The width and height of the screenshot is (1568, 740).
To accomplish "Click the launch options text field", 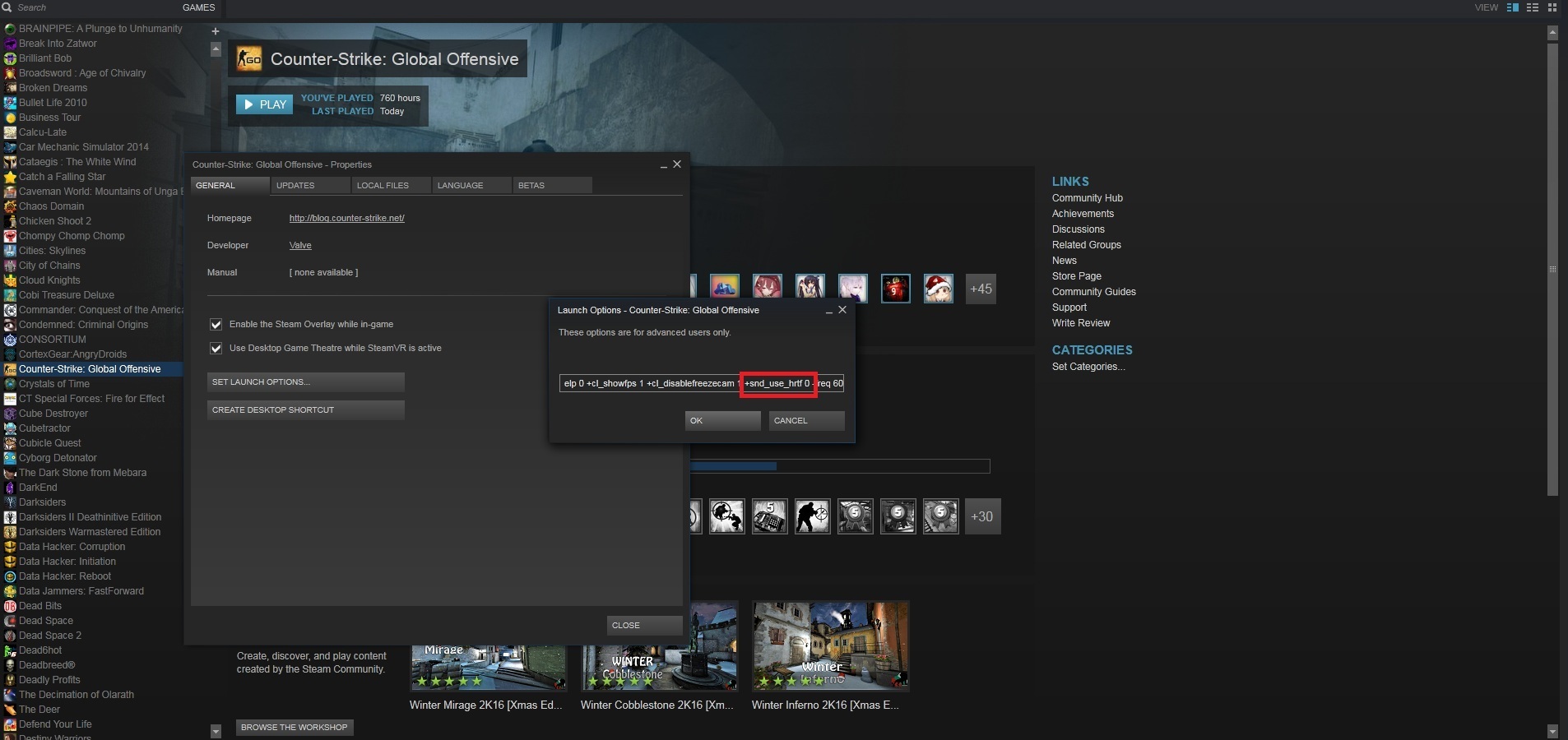I will [702, 383].
